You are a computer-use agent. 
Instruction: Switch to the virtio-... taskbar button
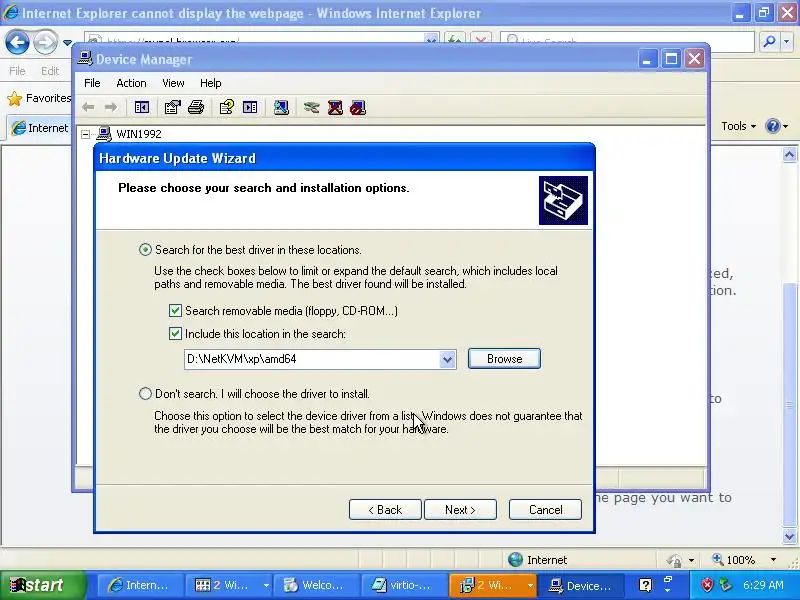coord(404,585)
